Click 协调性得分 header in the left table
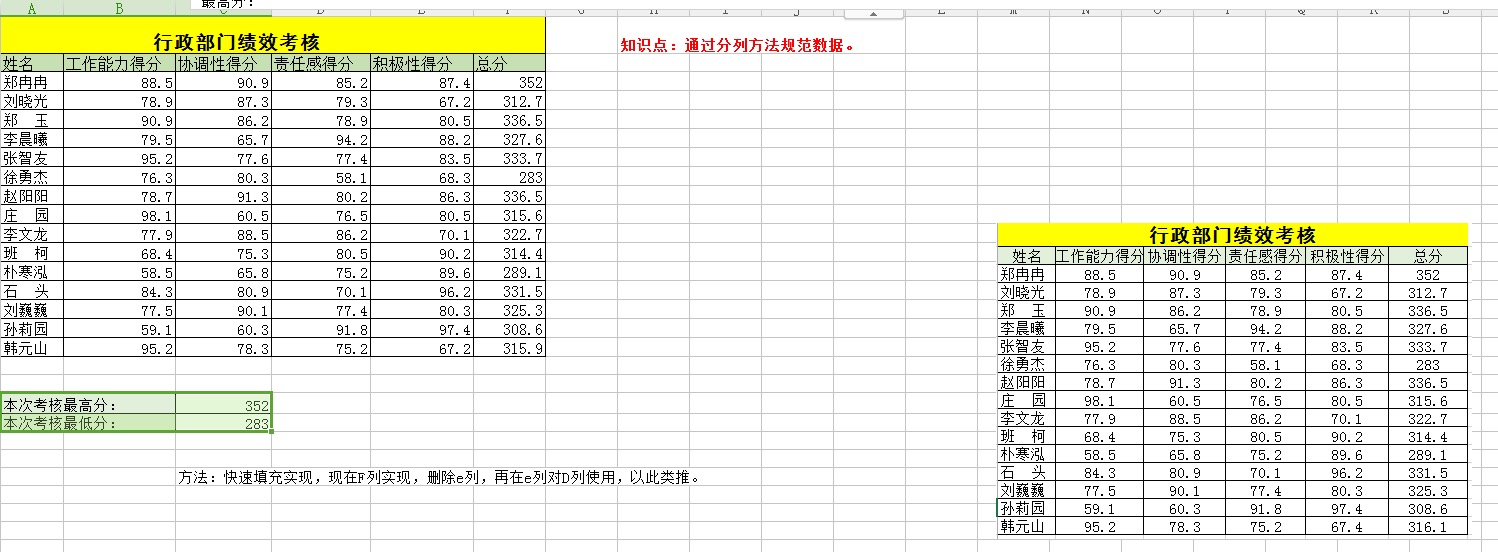 [x=223, y=64]
